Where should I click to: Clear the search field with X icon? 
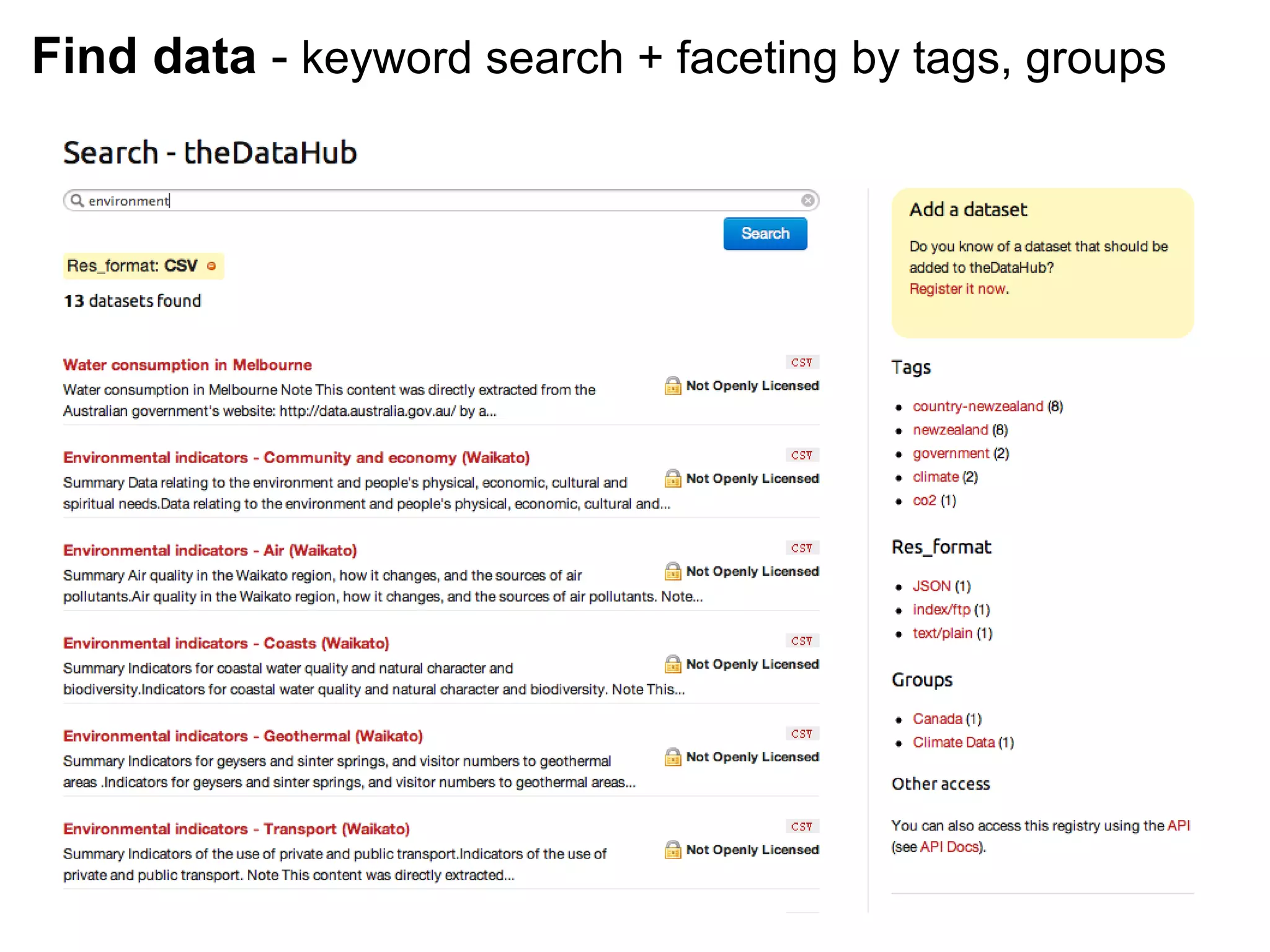tap(807, 200)
